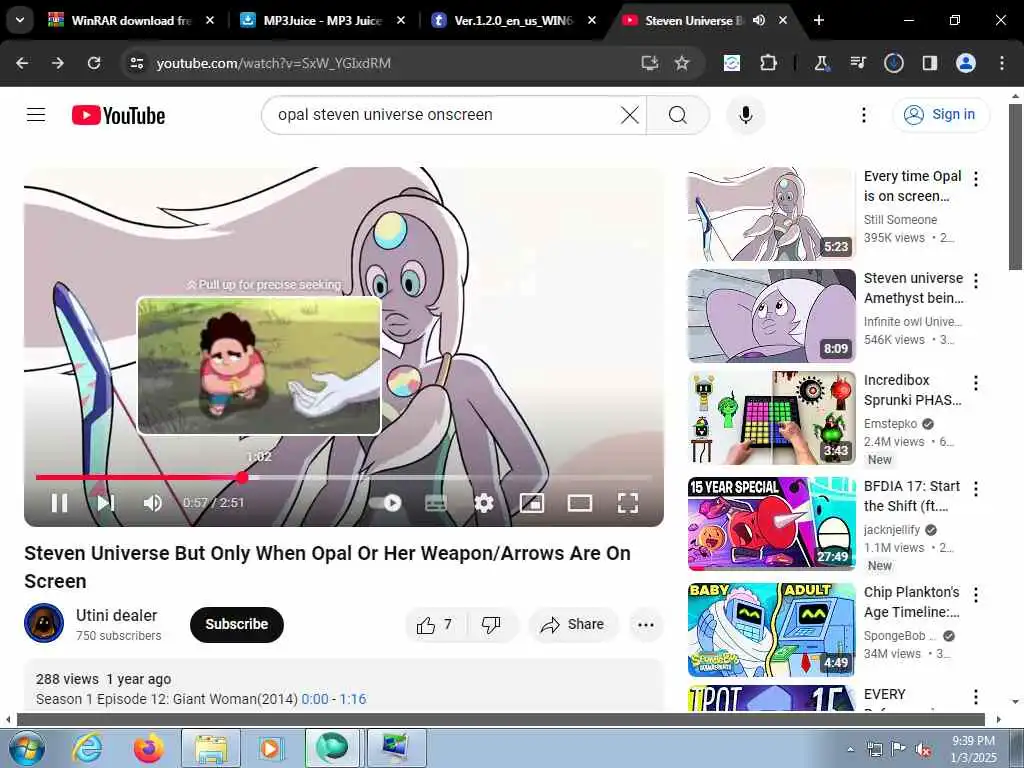This screenshot has width=1024, height=768.
Task: Toggle autoplay switch in the player
Action: 385,503
